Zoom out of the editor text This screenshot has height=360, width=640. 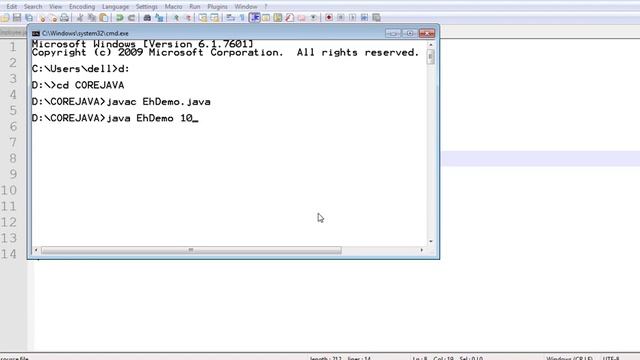point(188,18)
